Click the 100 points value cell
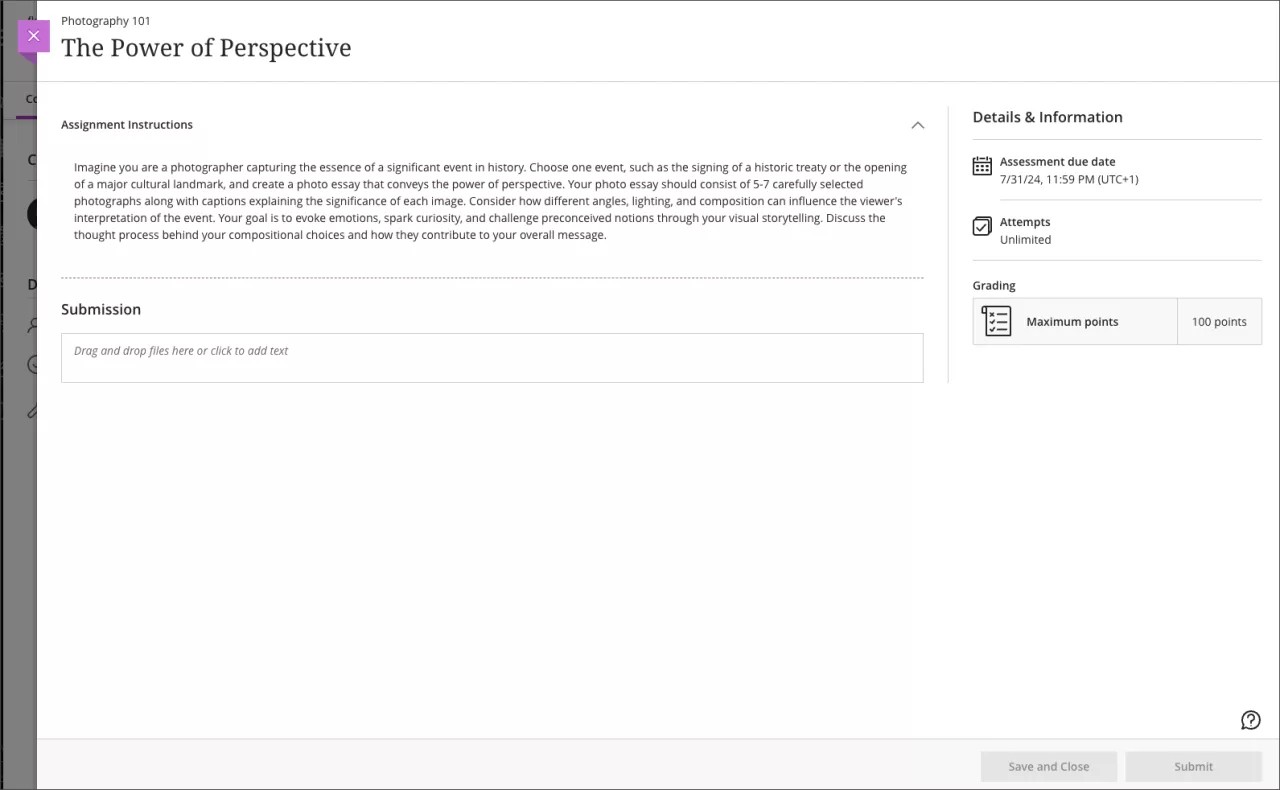The width and height of the screenshot is (1280, 790). (x=1219, y=321)
